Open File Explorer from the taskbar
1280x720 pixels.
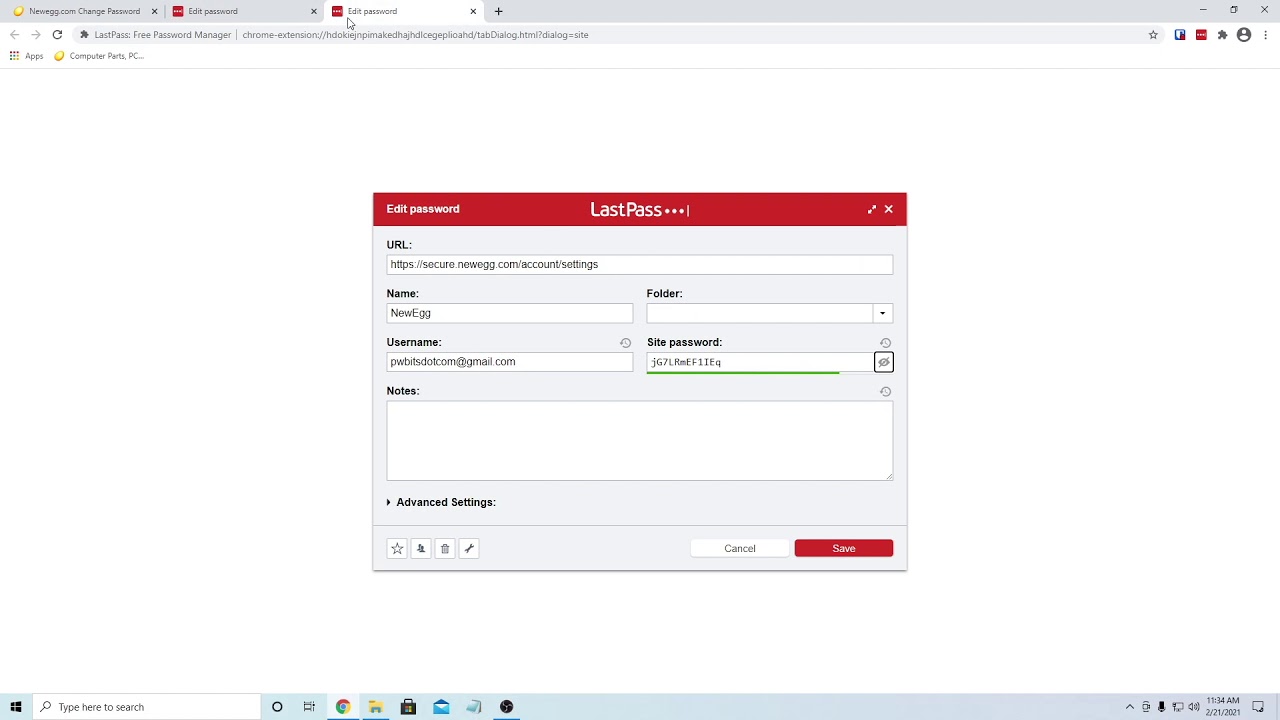click(376, 707)
